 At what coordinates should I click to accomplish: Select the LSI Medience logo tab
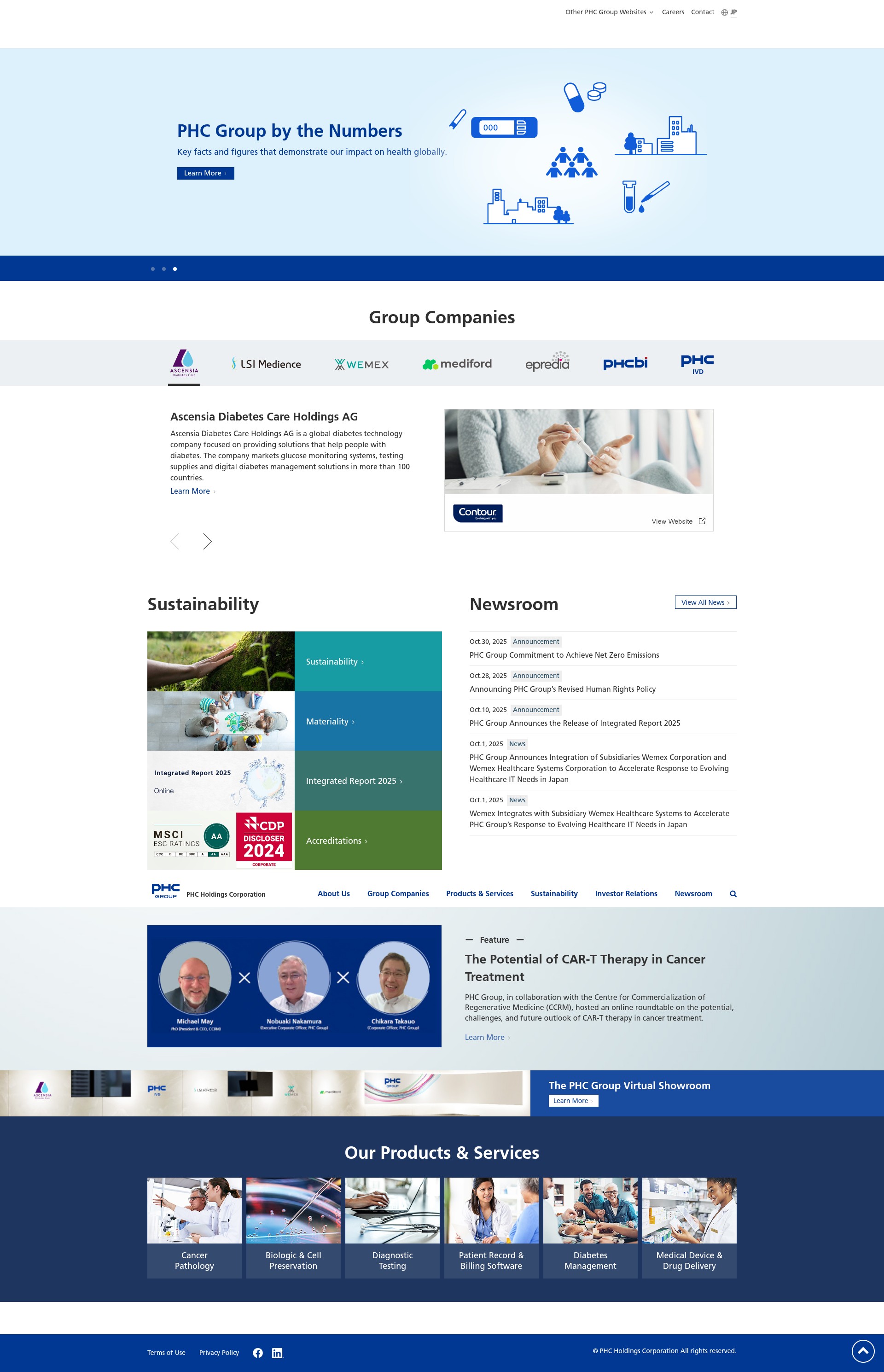[x=266, y=364]
